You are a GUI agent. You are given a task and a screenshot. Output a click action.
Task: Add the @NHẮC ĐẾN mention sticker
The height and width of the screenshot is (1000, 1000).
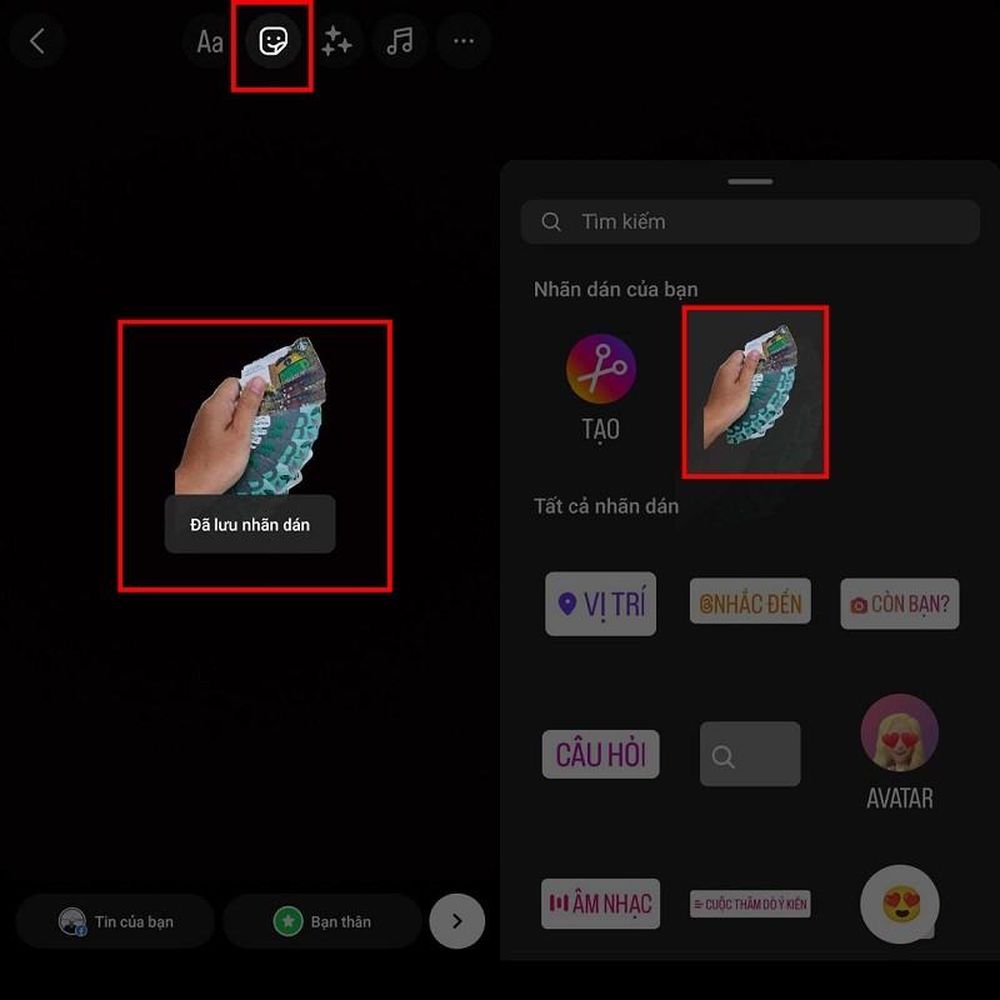pos(750,601)
